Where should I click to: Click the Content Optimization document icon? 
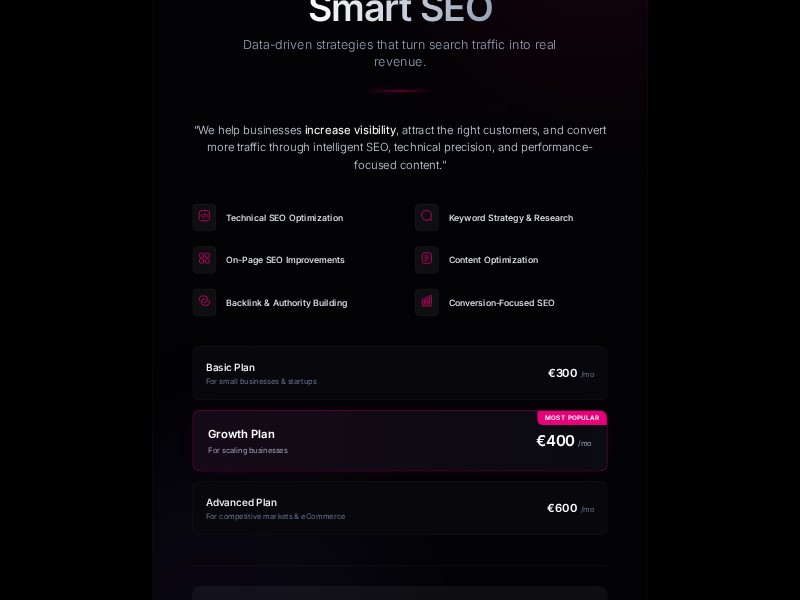[x=427, y=259]
